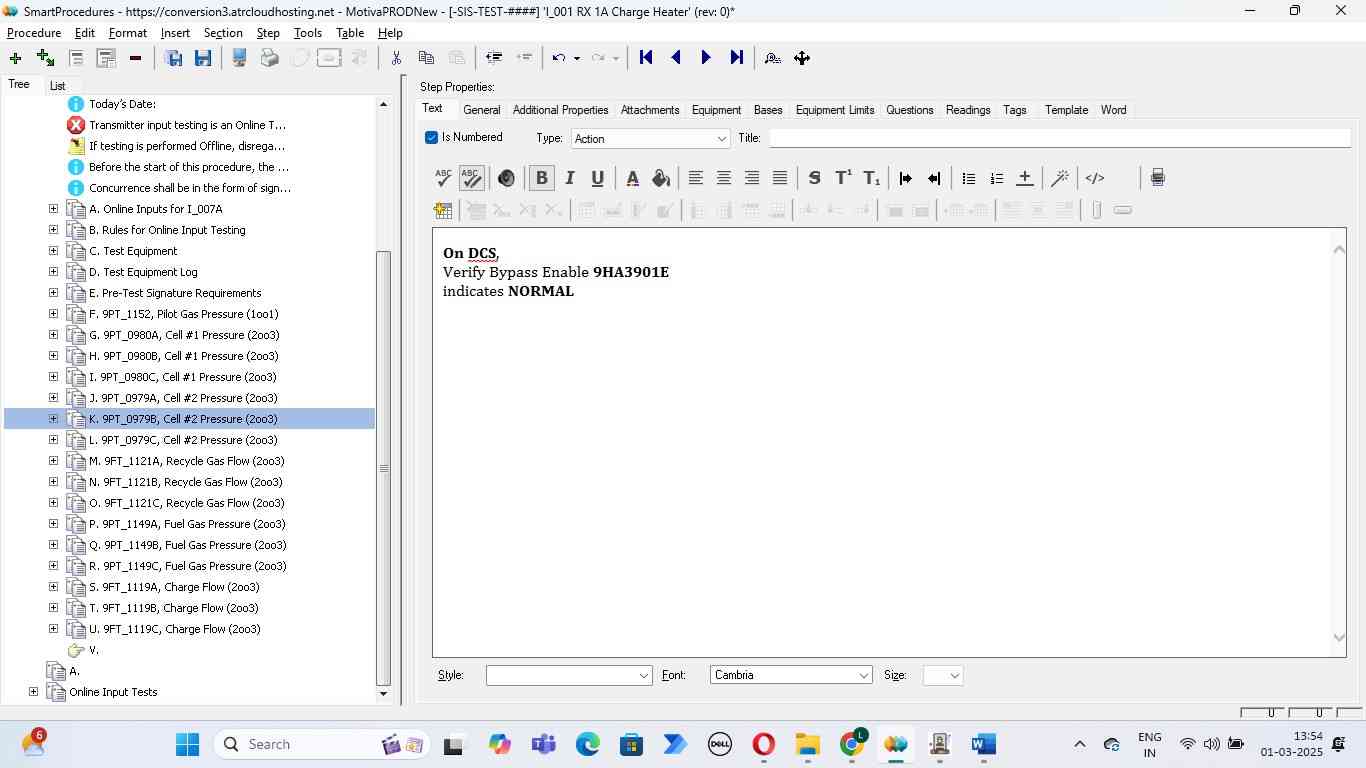Click the red minus delete step icon

[x=135, y=58]
